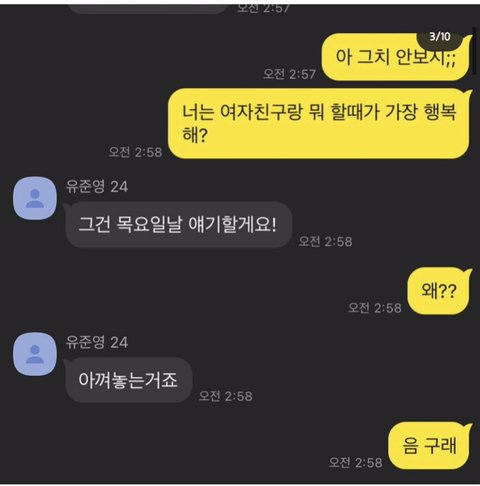Viewport: 480px width, 486px height.
Task: Click the 오전 2:57 timestamp beside '아 그치 안보지;;'
Action: tap(289, 74)
